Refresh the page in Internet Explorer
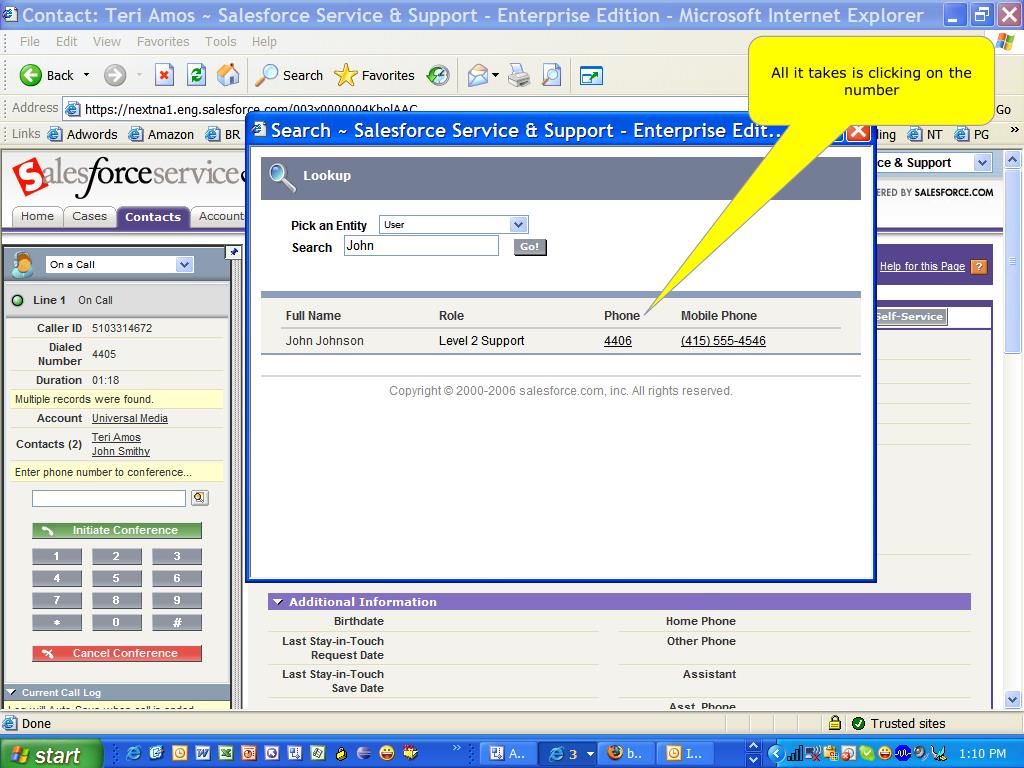Image resolution: width=1024 pixels, height=768 pixels. point(196,75)
